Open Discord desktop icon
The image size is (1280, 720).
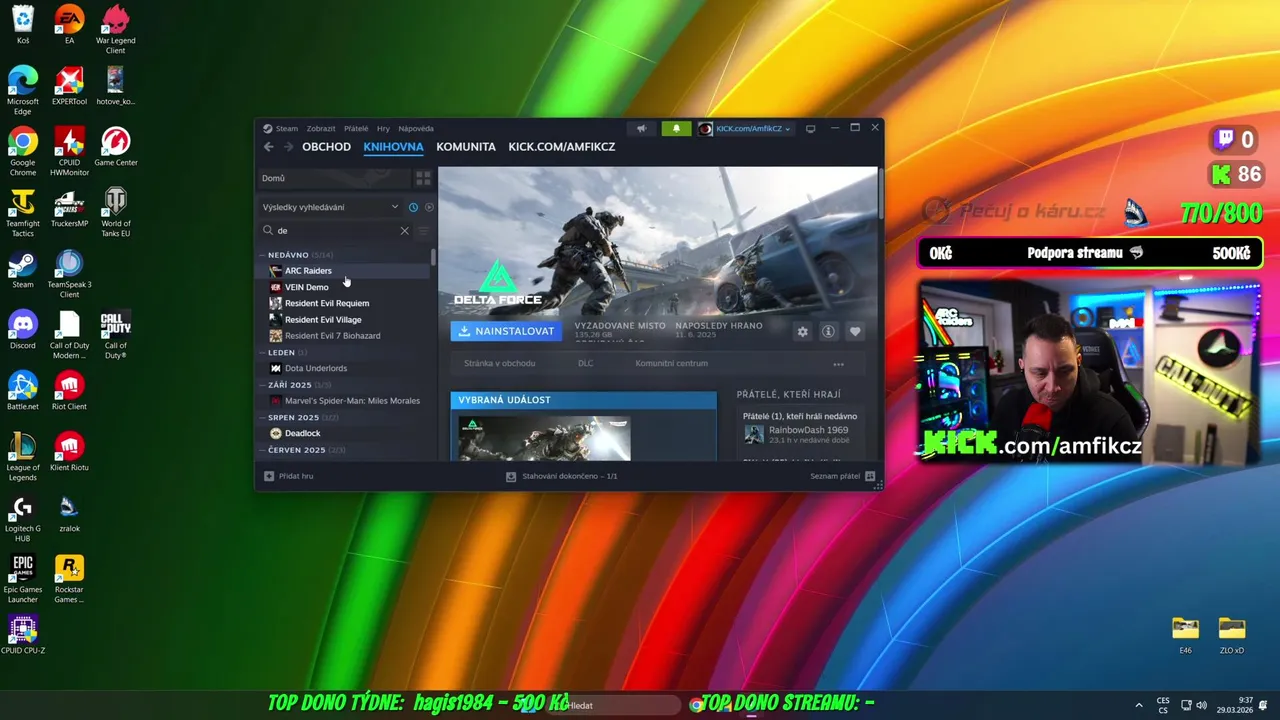click(22, 330)
